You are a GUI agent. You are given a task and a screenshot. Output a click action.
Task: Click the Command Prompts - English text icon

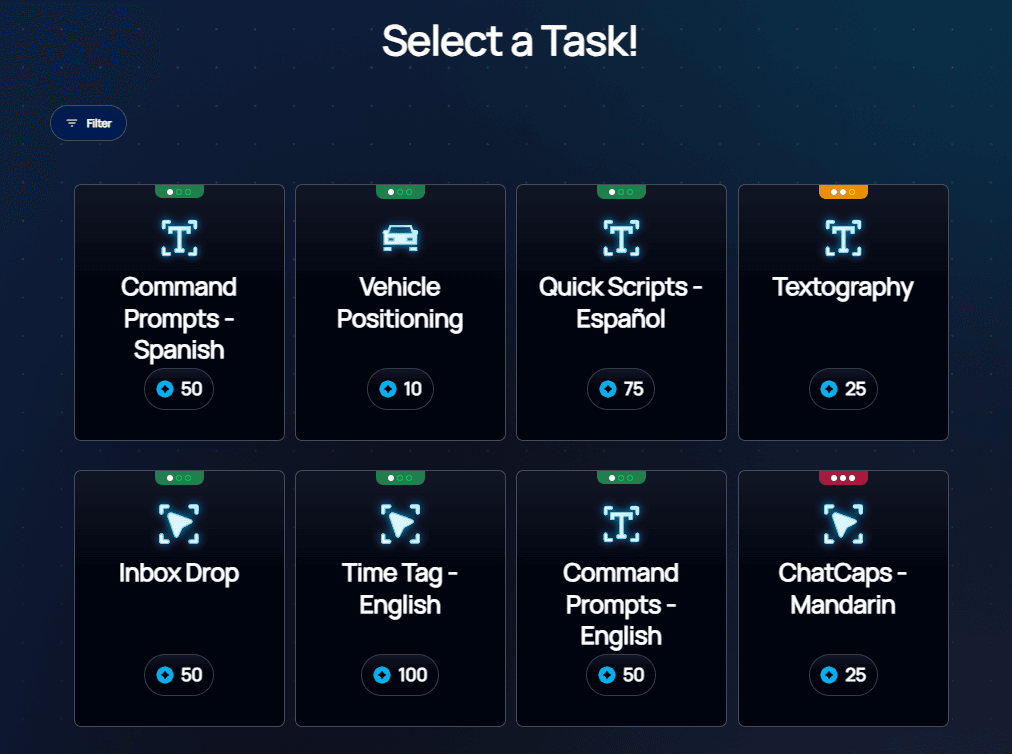[621, 524]
